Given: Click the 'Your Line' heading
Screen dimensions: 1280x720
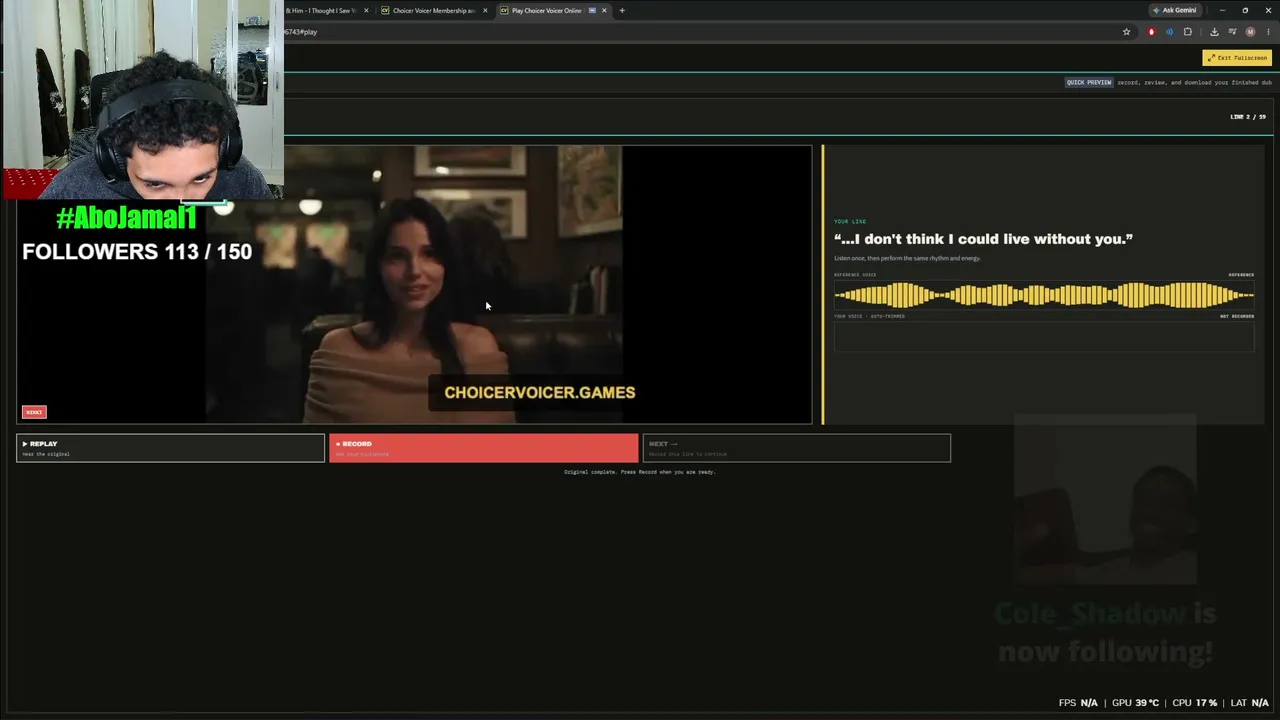Looking at the screenshot, I should (x=850, y=221).
